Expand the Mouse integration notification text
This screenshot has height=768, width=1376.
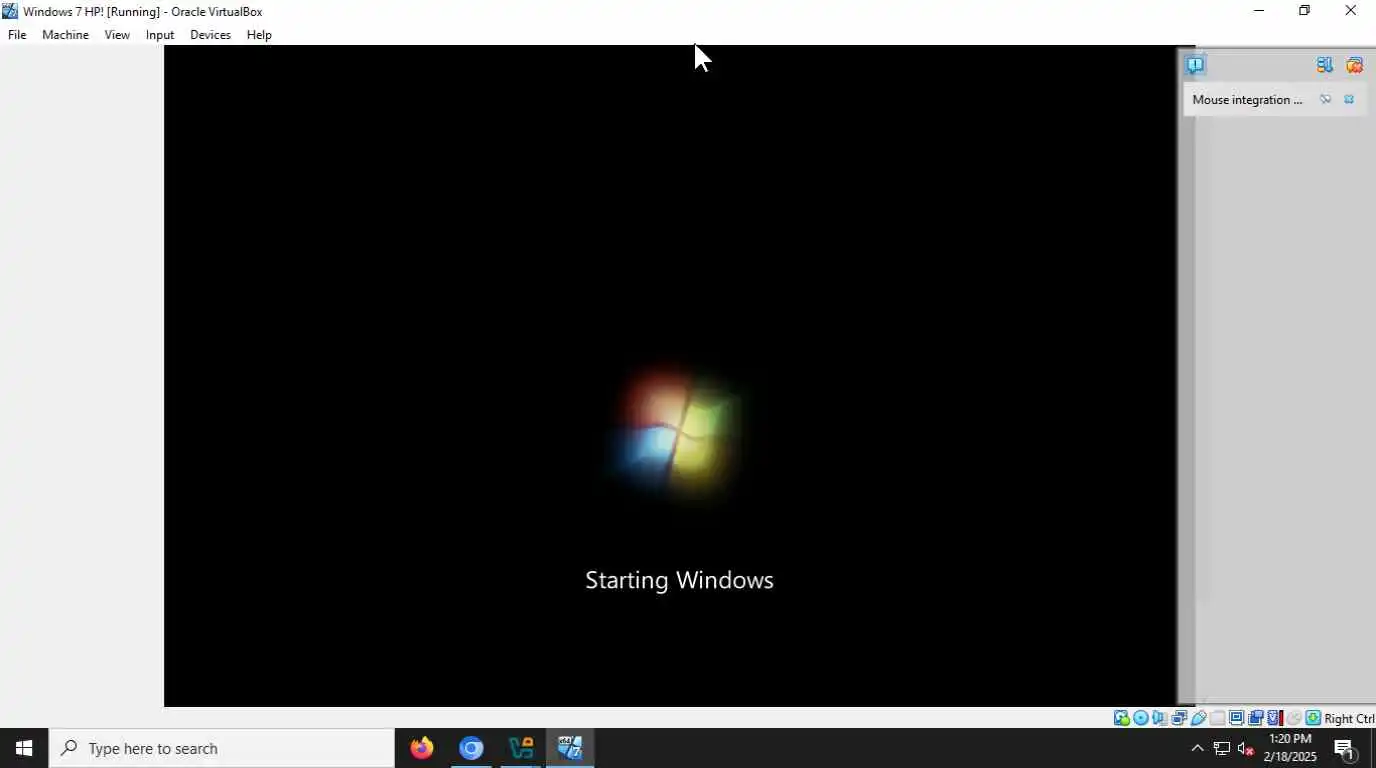(x=1247, y=99)
